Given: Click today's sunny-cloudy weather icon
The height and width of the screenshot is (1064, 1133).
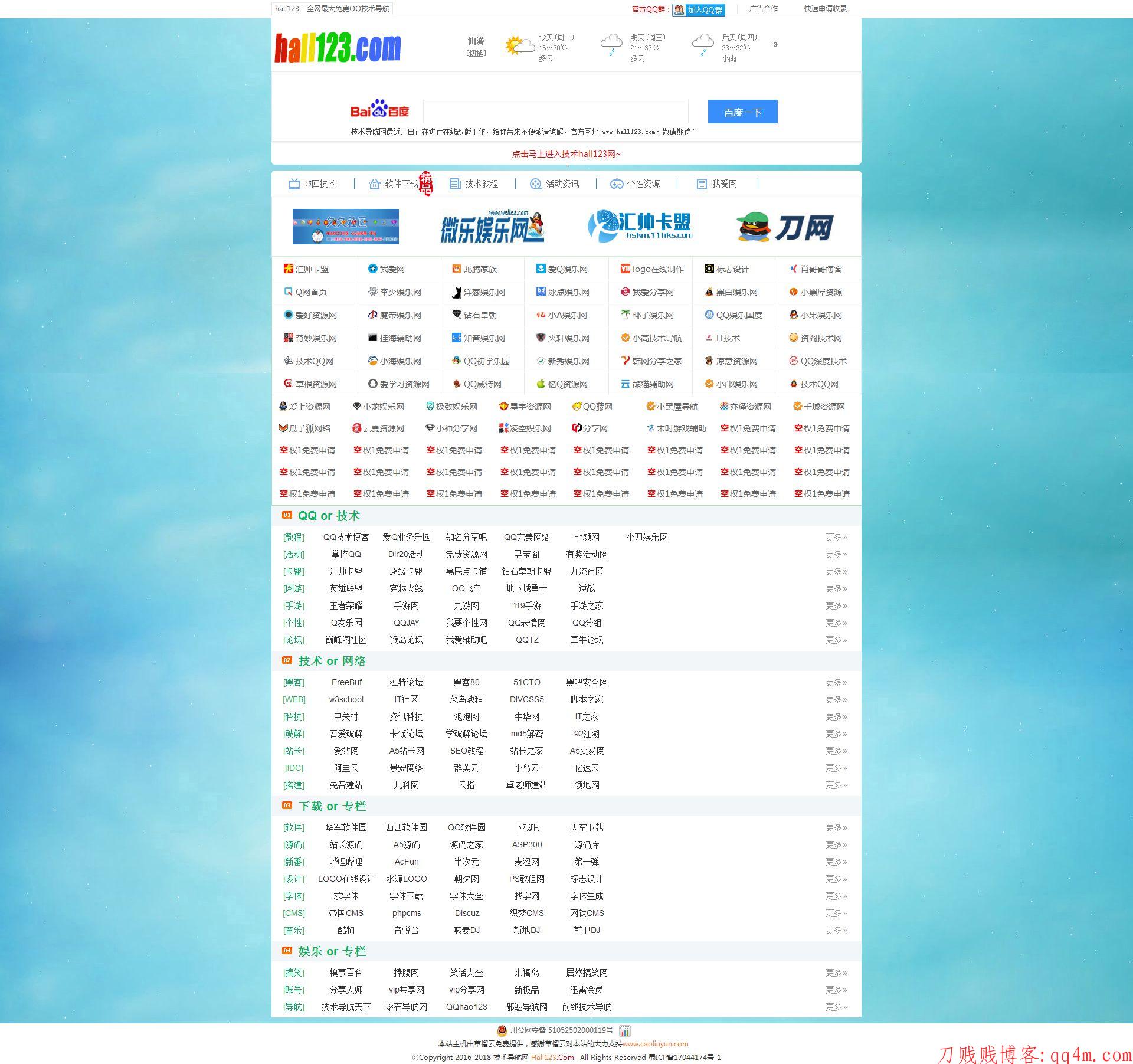Looking at the screenshot, I should coord(519,46).
